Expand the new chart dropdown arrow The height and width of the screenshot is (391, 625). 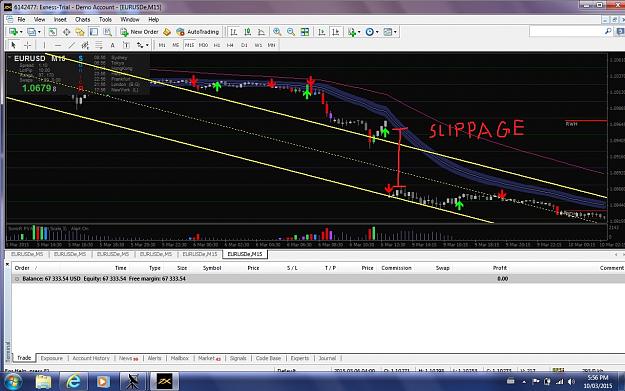click(x=21, y=32)
